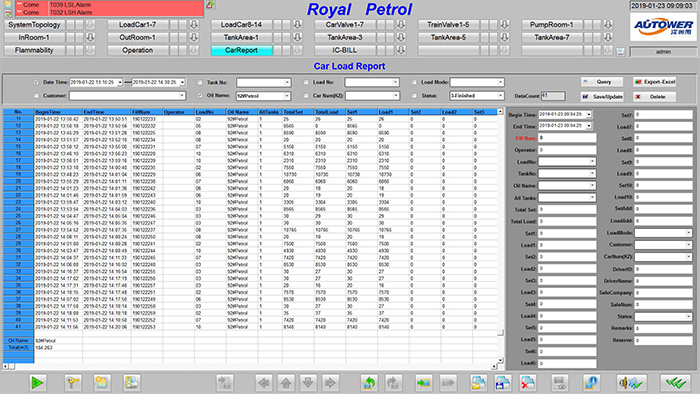Click the info bubble icon in bottom toolbar
700x394 pixels.
(x=591, y=382)
